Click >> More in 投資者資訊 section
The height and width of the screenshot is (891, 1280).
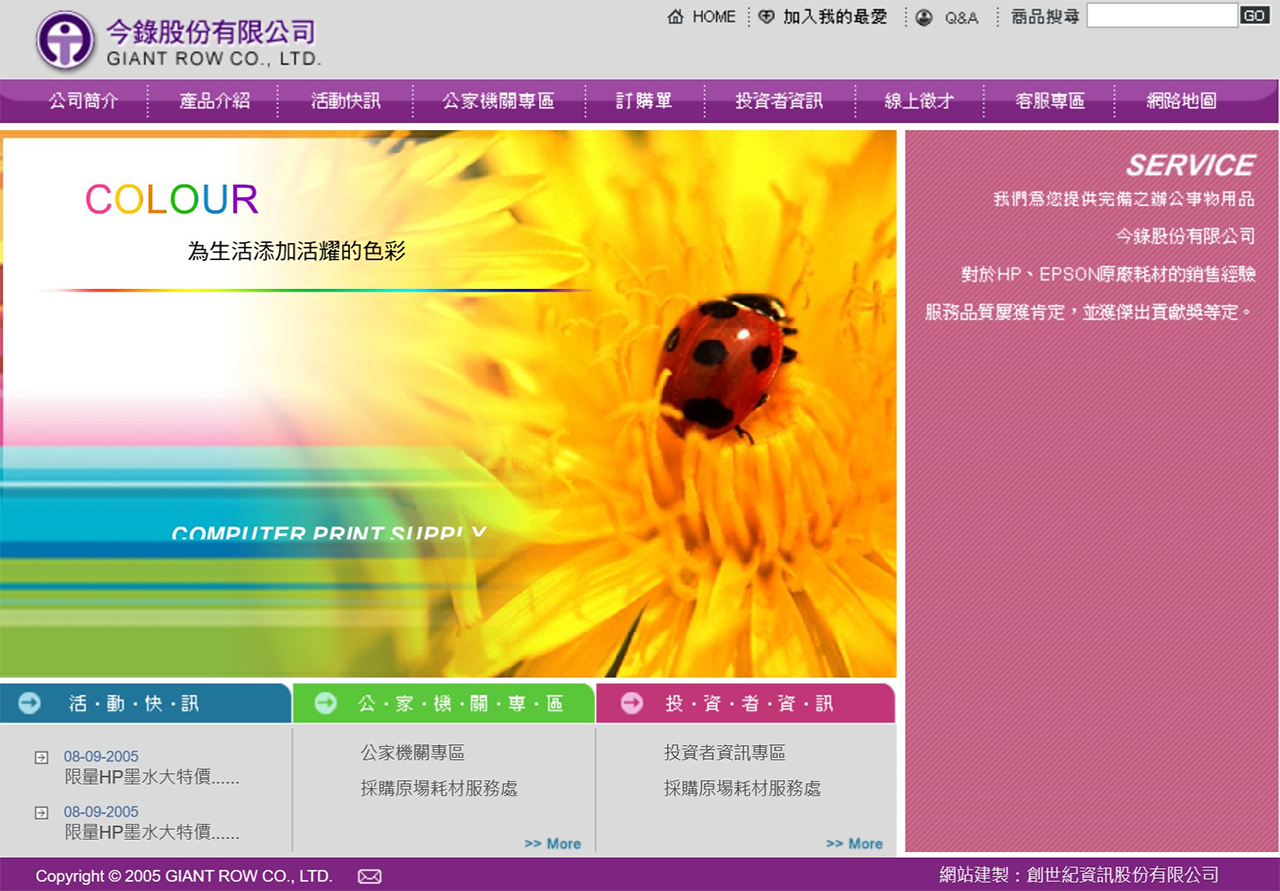coord(855,844)
